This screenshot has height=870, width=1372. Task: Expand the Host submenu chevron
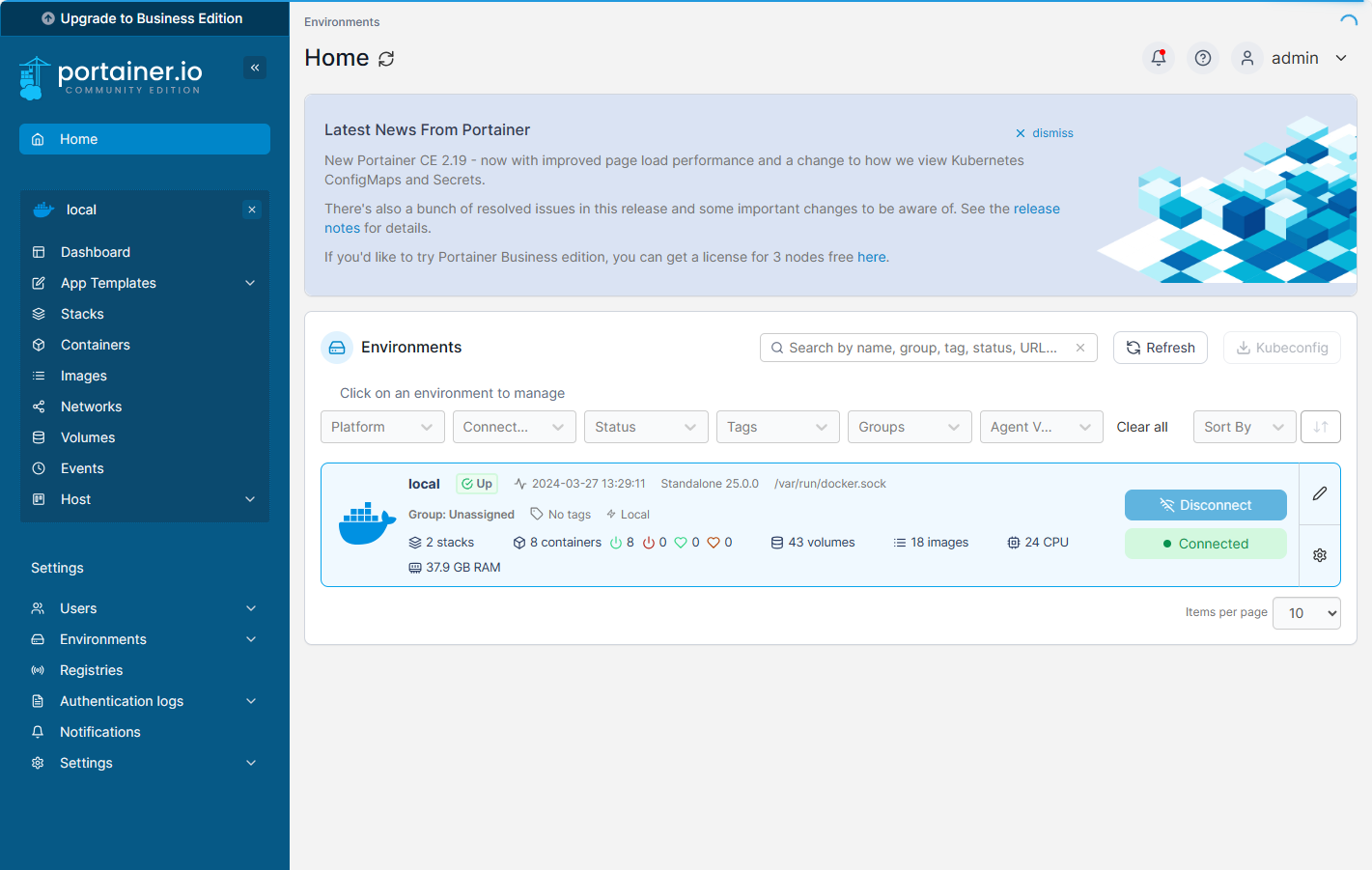[x=250, y=499]
